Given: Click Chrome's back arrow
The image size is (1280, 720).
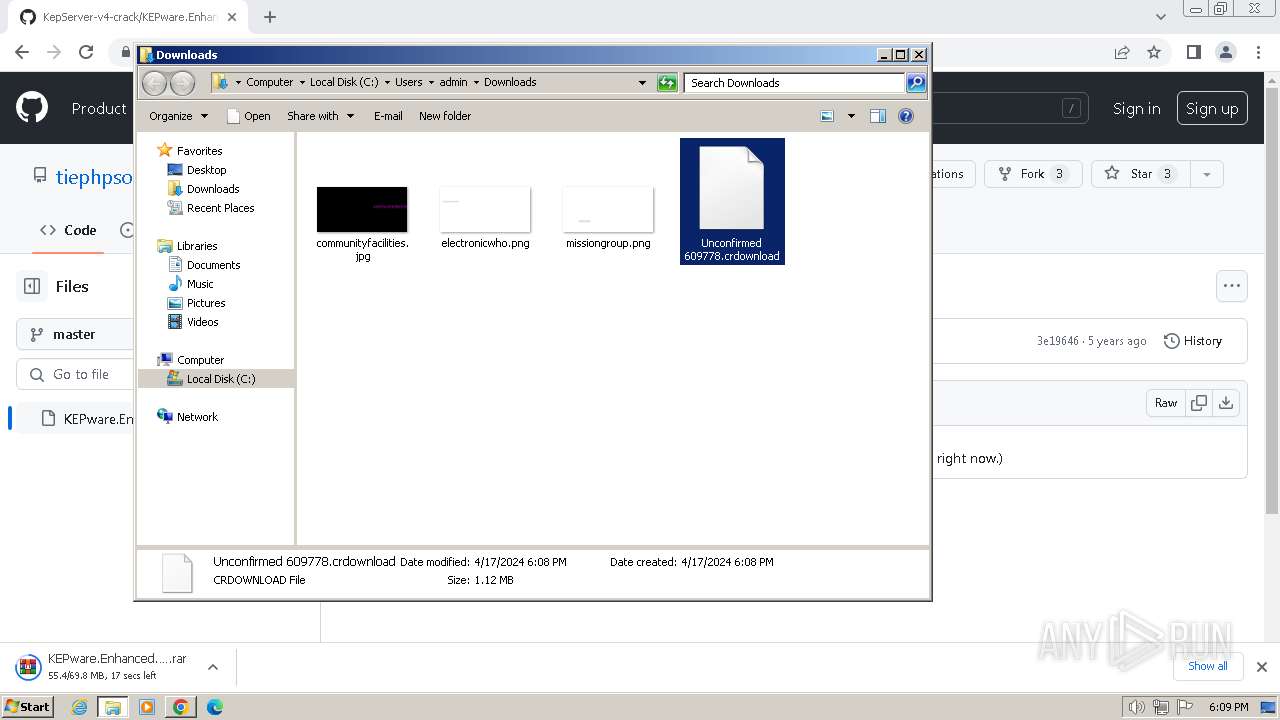Looking at the screenshot, I should pyautogui.click(x=22, y=52).
